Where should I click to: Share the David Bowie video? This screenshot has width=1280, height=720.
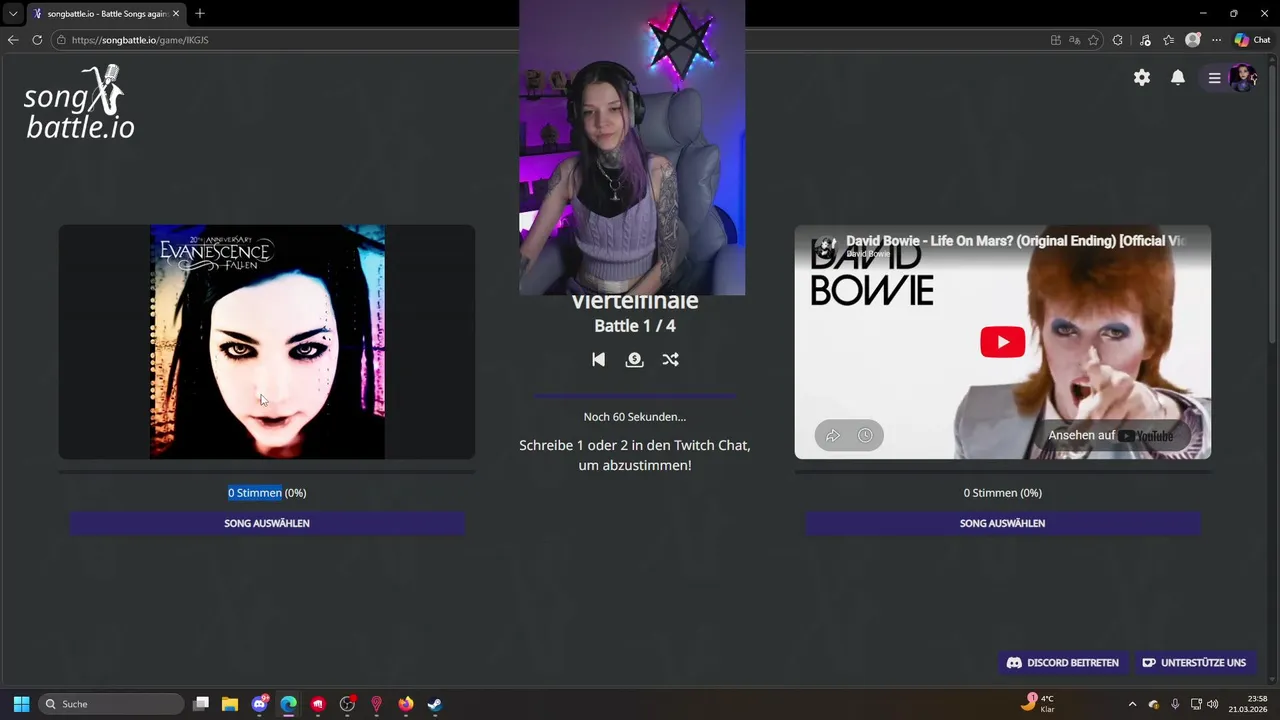pyautogui.click(x=833, y=435)
